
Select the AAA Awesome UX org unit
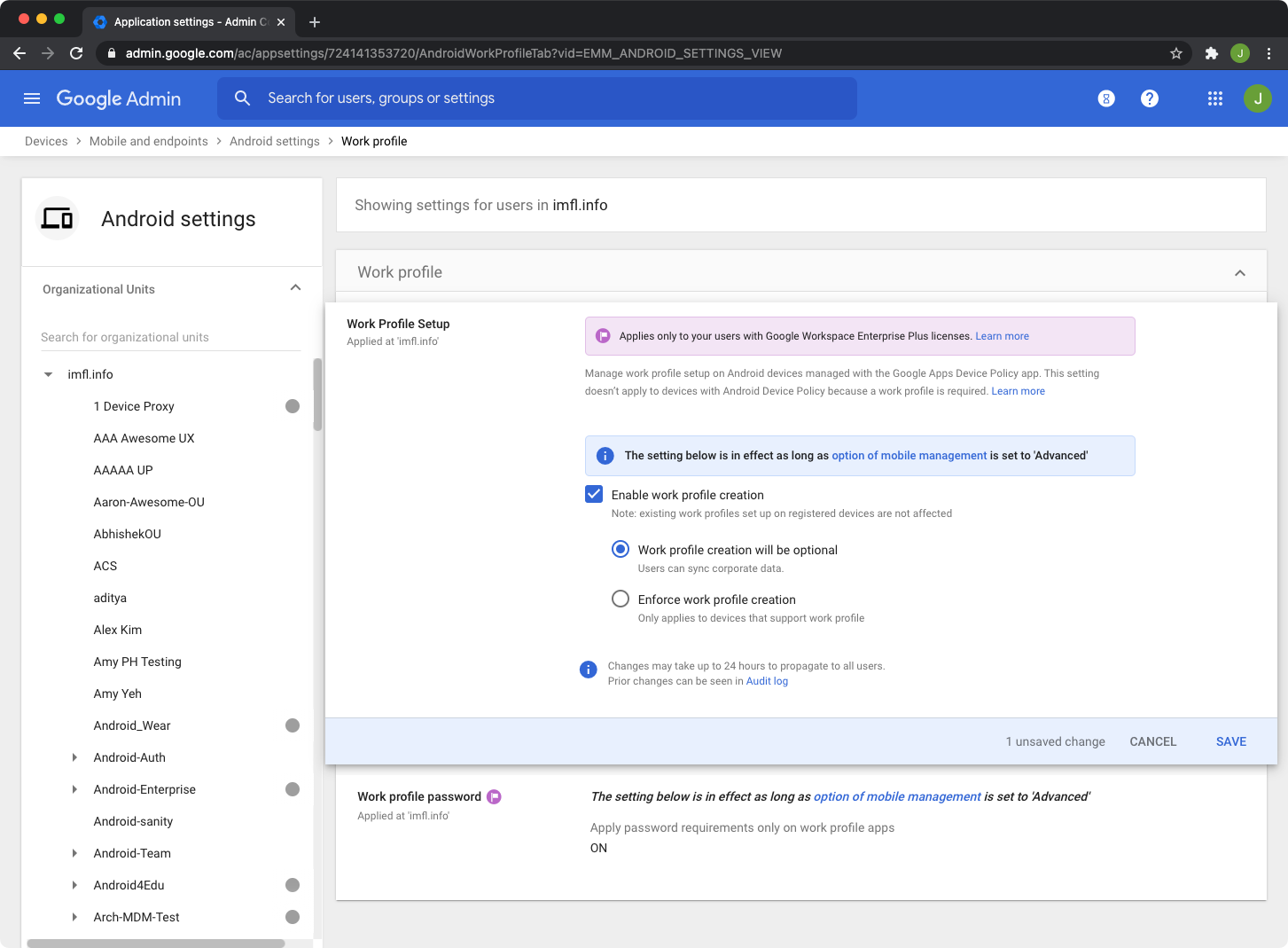(x=144, y=438)
